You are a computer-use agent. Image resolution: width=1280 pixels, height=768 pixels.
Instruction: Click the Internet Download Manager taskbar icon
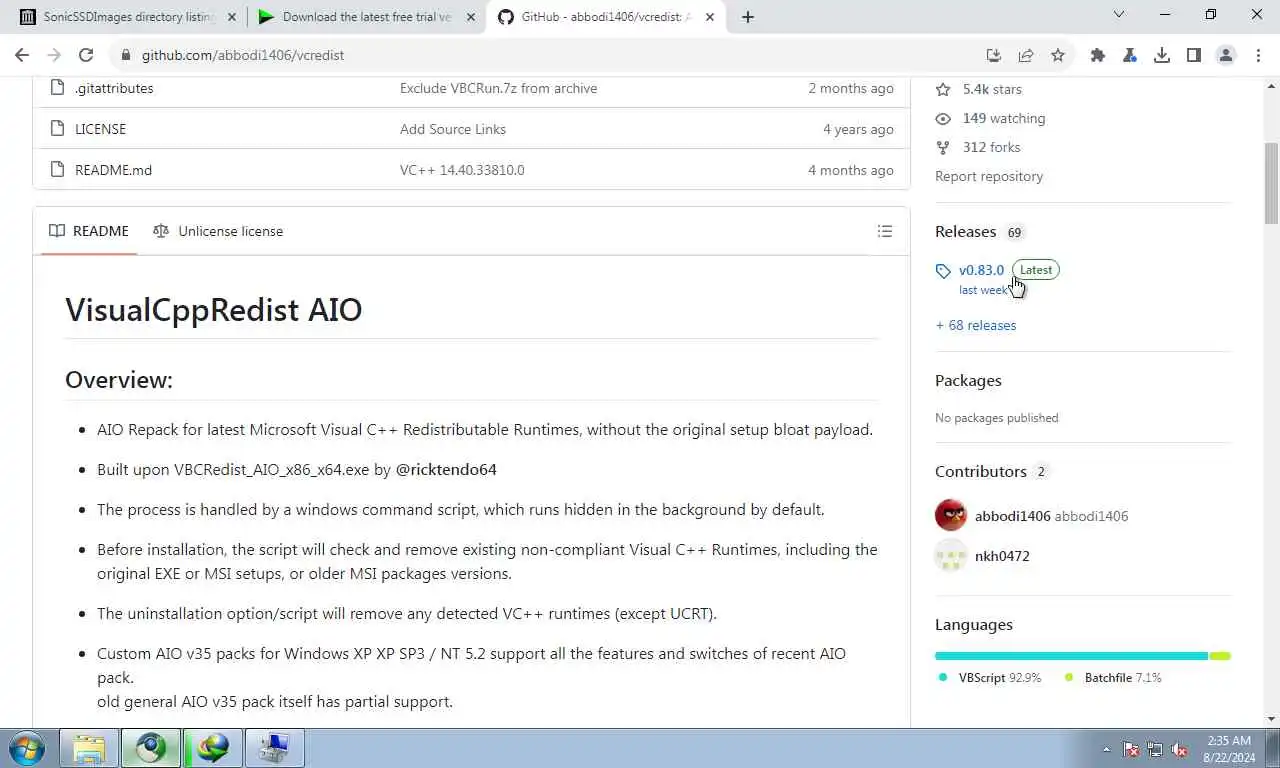[x=213, y=748]
